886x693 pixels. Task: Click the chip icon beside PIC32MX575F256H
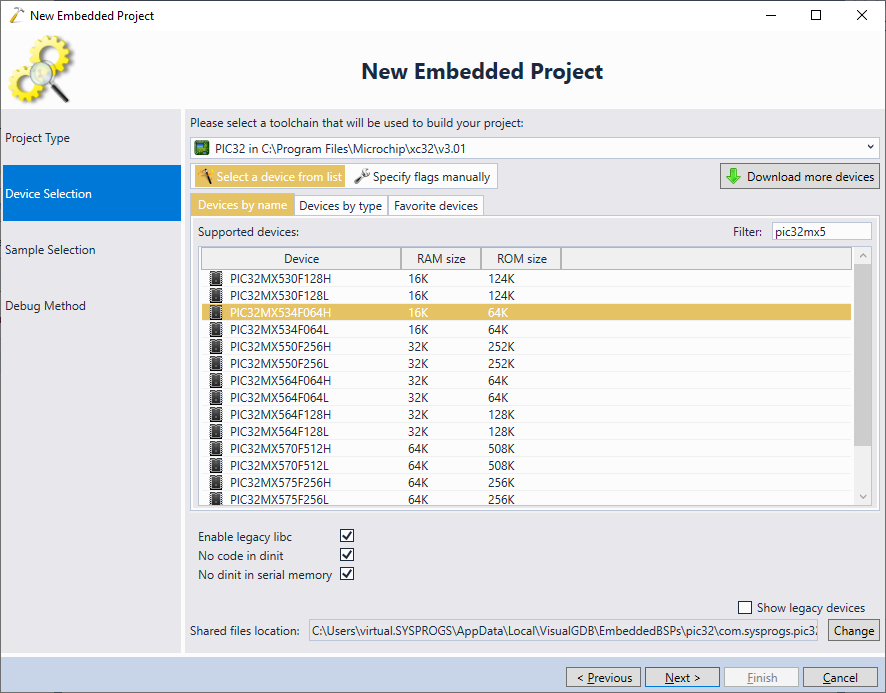pos(216,482)
